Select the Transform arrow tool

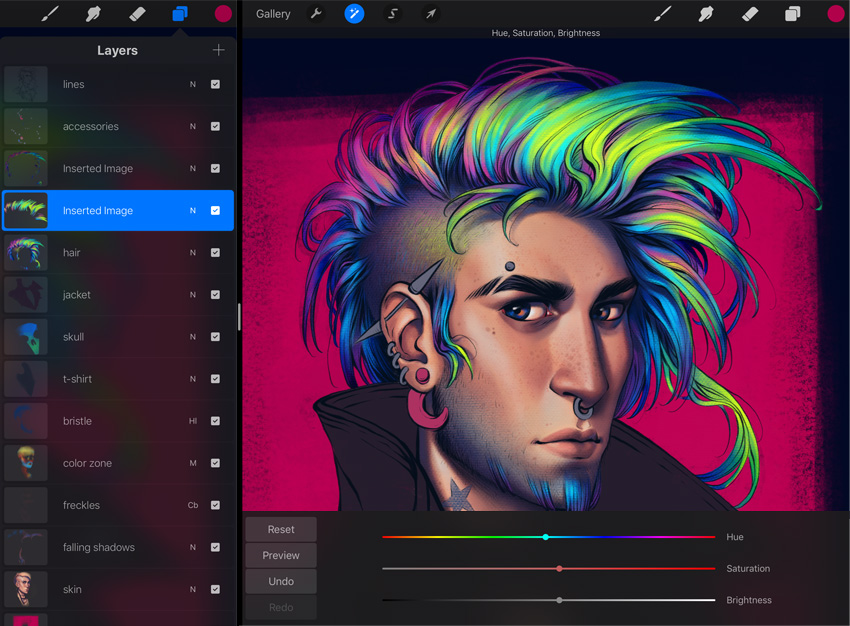point(430,14)
